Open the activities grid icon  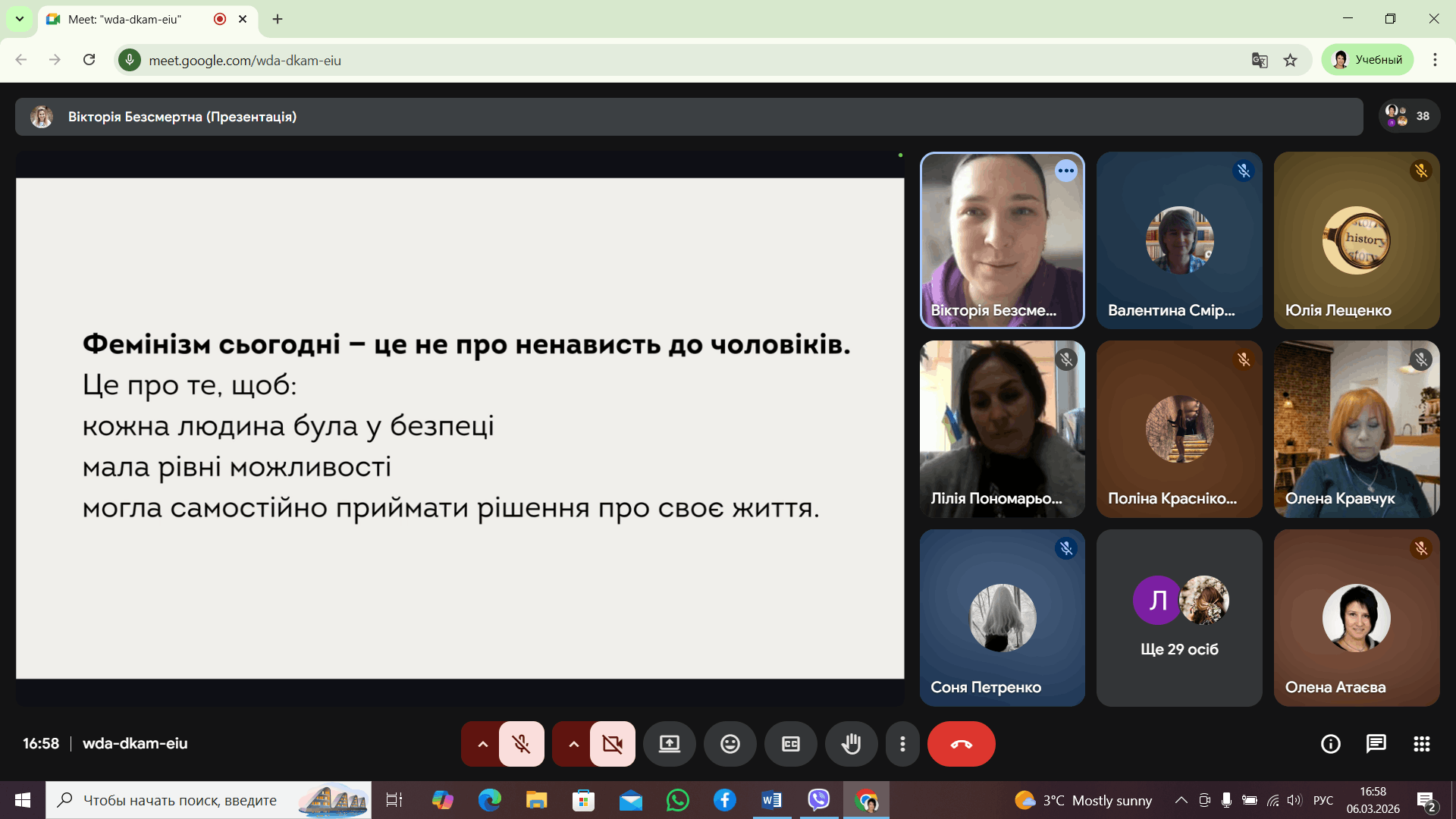click(1421, 744)
